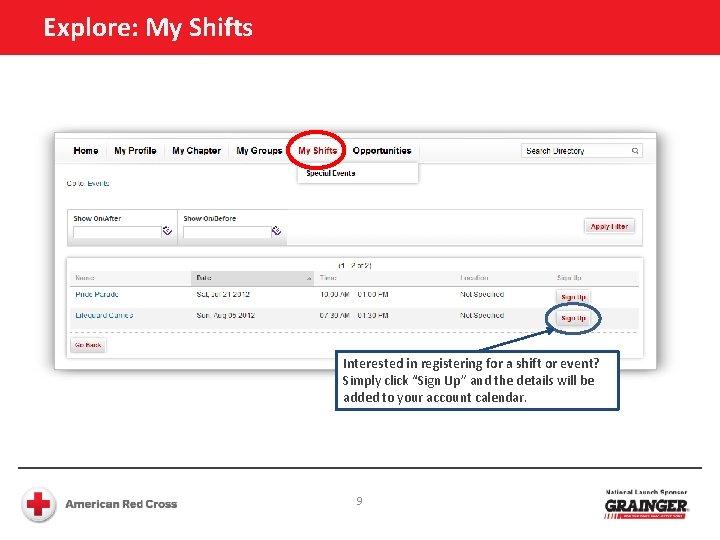Open the Lifeguard Games event link
This screenshot has width=720, height=540.
pyautogui.click(x=104, y=315)
